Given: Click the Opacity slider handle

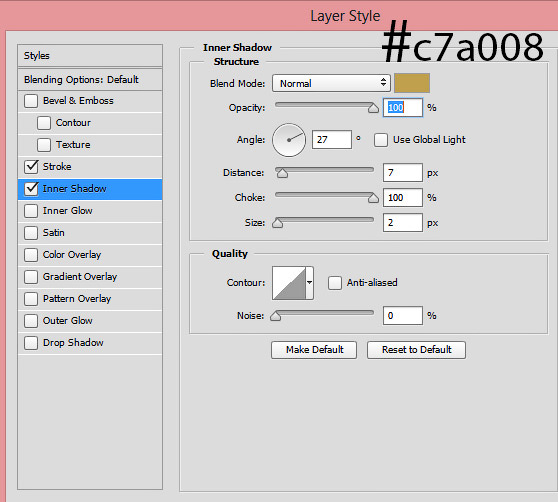Looking at the screenshot, I should click(x=373, y=108).
